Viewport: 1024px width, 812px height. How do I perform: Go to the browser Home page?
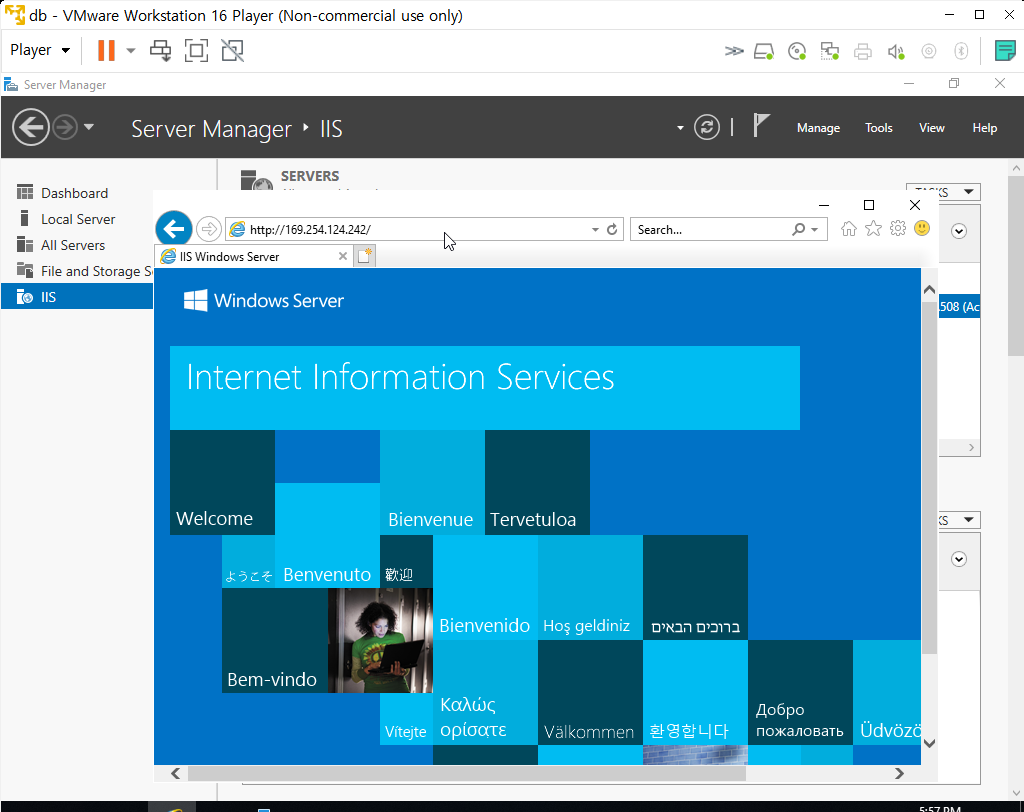pyautogui.click(x=848, y=229)
